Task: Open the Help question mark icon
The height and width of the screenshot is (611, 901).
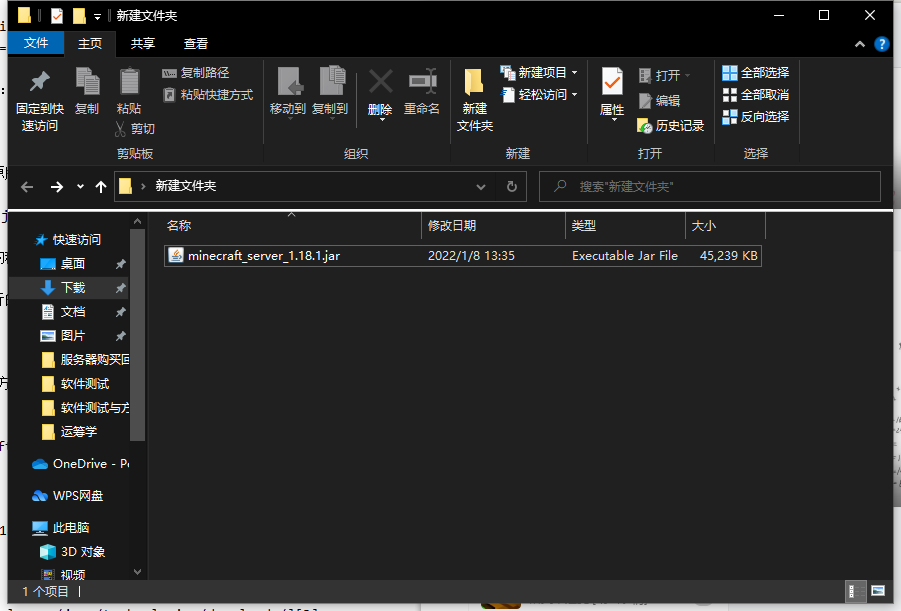Action: point(881,44)
